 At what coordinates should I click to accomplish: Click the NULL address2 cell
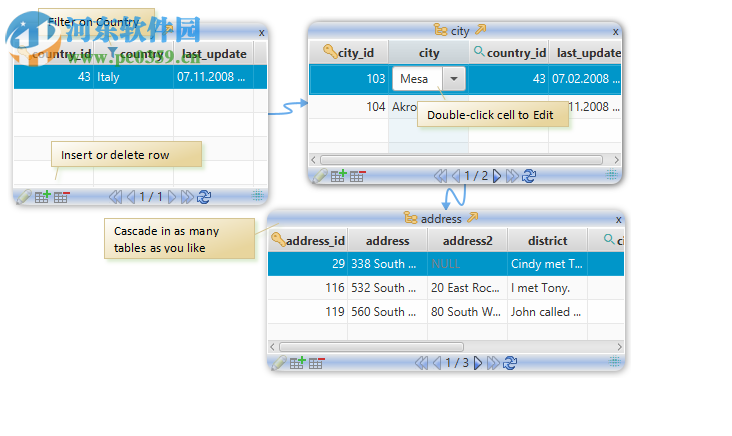pos(468,264)
